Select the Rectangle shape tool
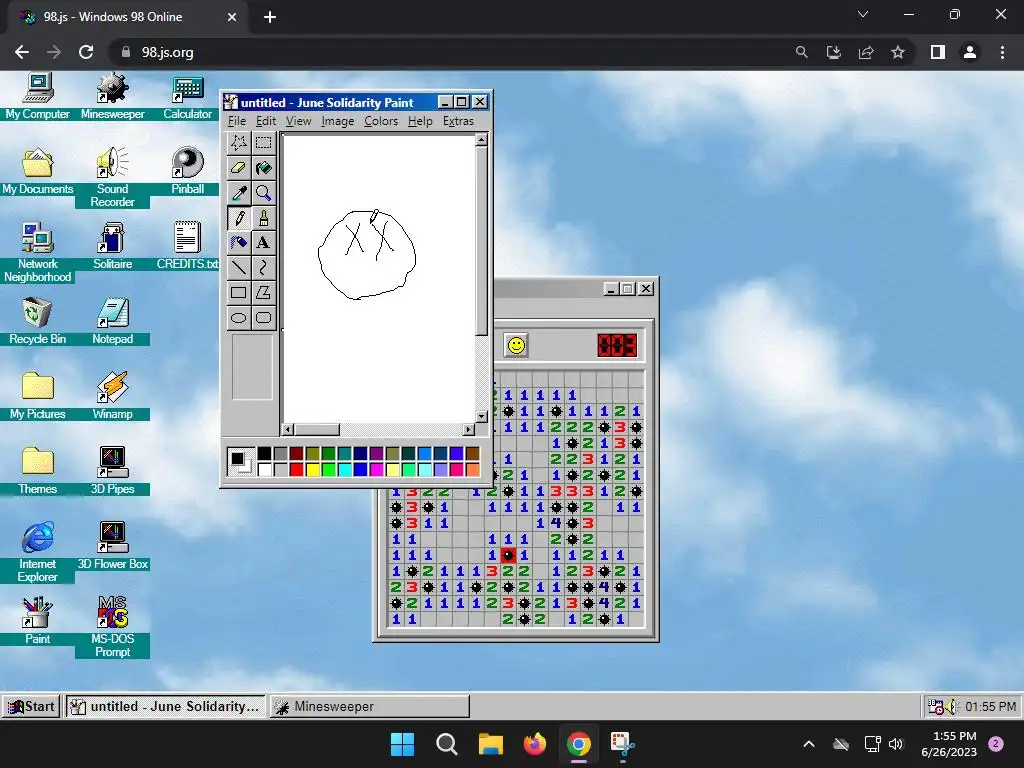Screen dimensions: 1024x768 (x=238, y=293)
